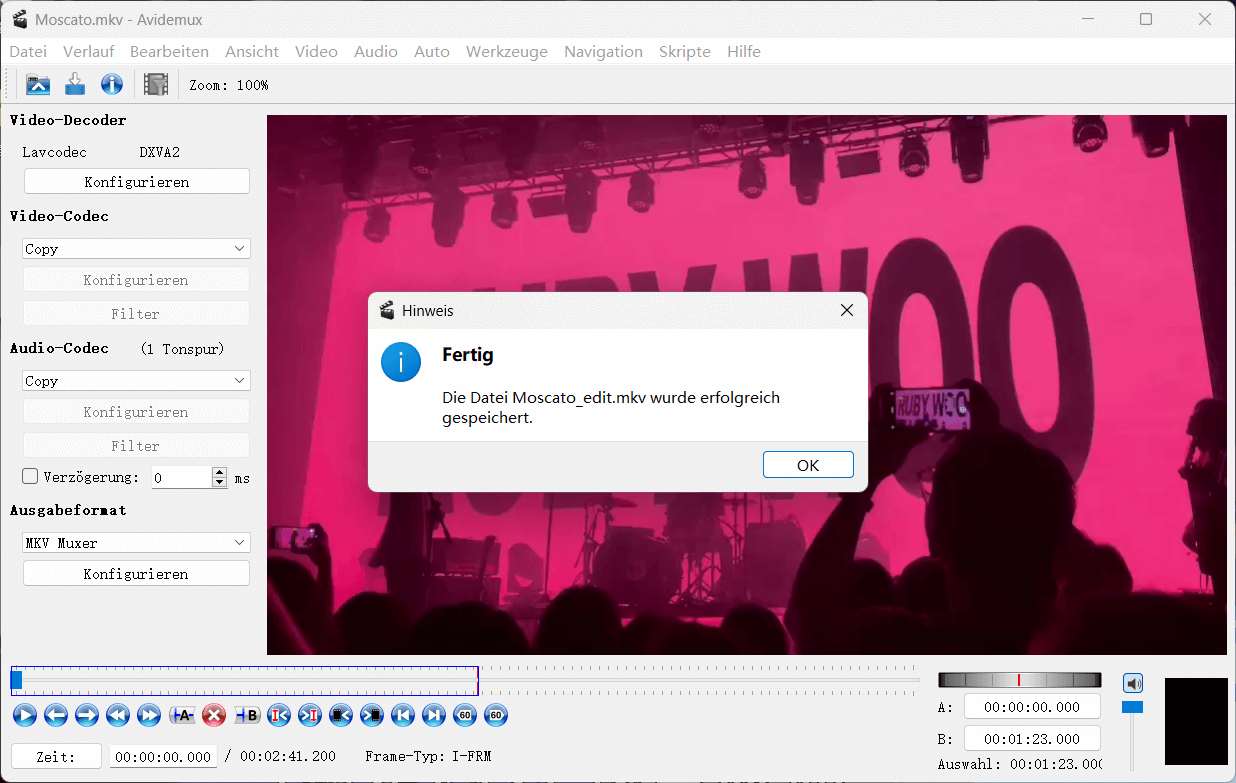Open the Skripte menu

[685, 52]
